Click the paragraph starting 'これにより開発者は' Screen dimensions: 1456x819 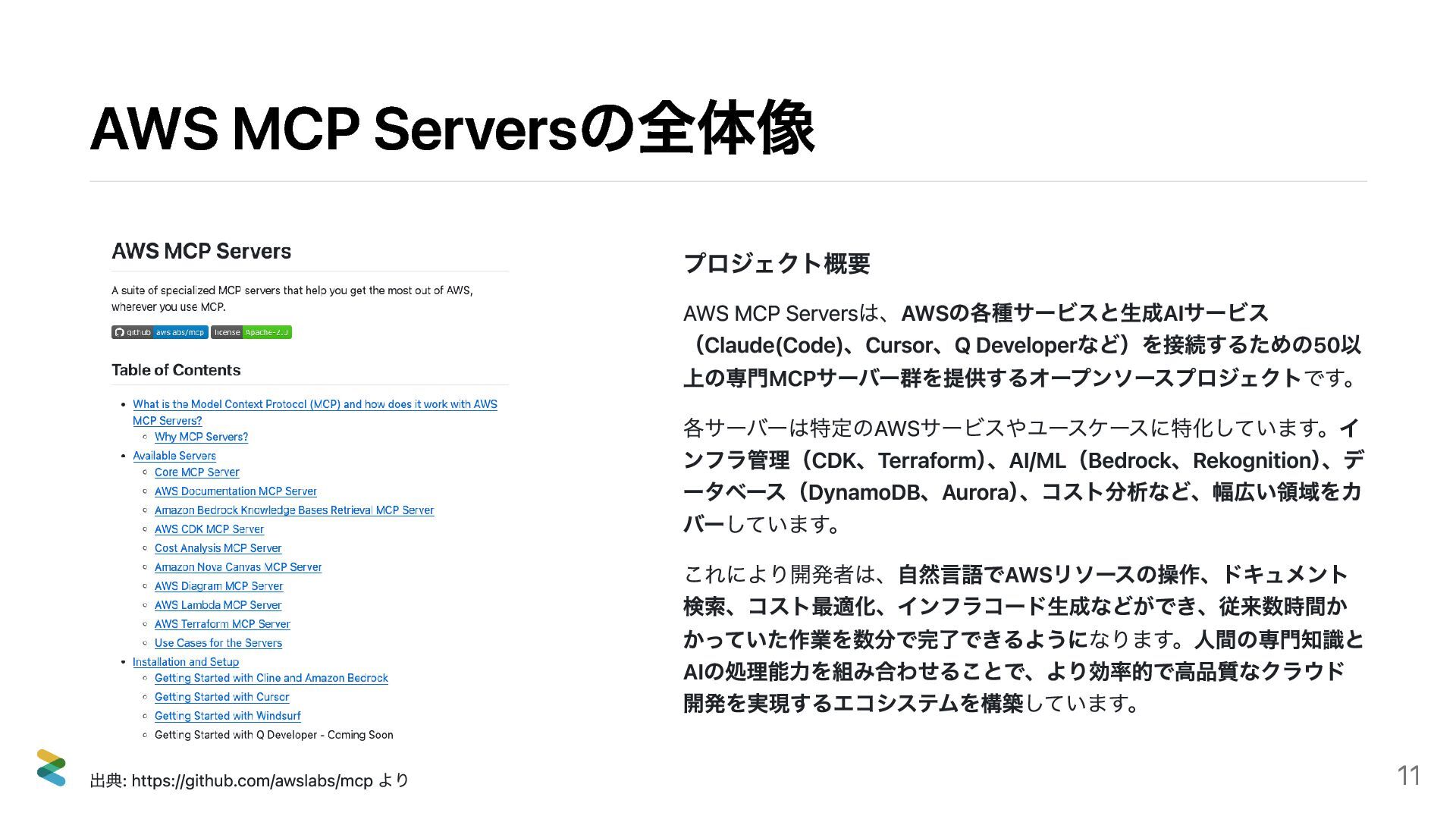(x=1024, y=639)
